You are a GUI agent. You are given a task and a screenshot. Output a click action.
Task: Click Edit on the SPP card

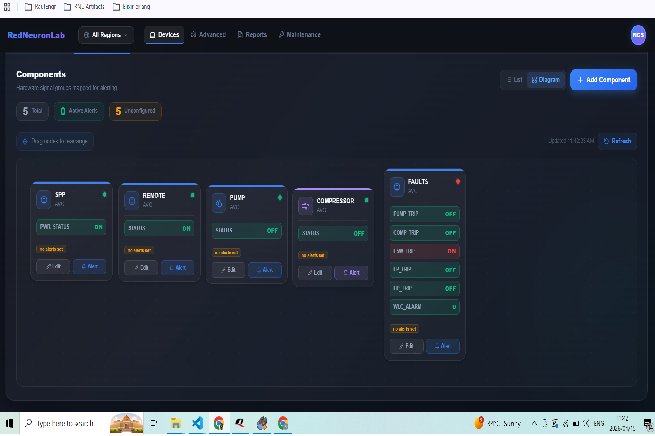[x=53, y=266]
